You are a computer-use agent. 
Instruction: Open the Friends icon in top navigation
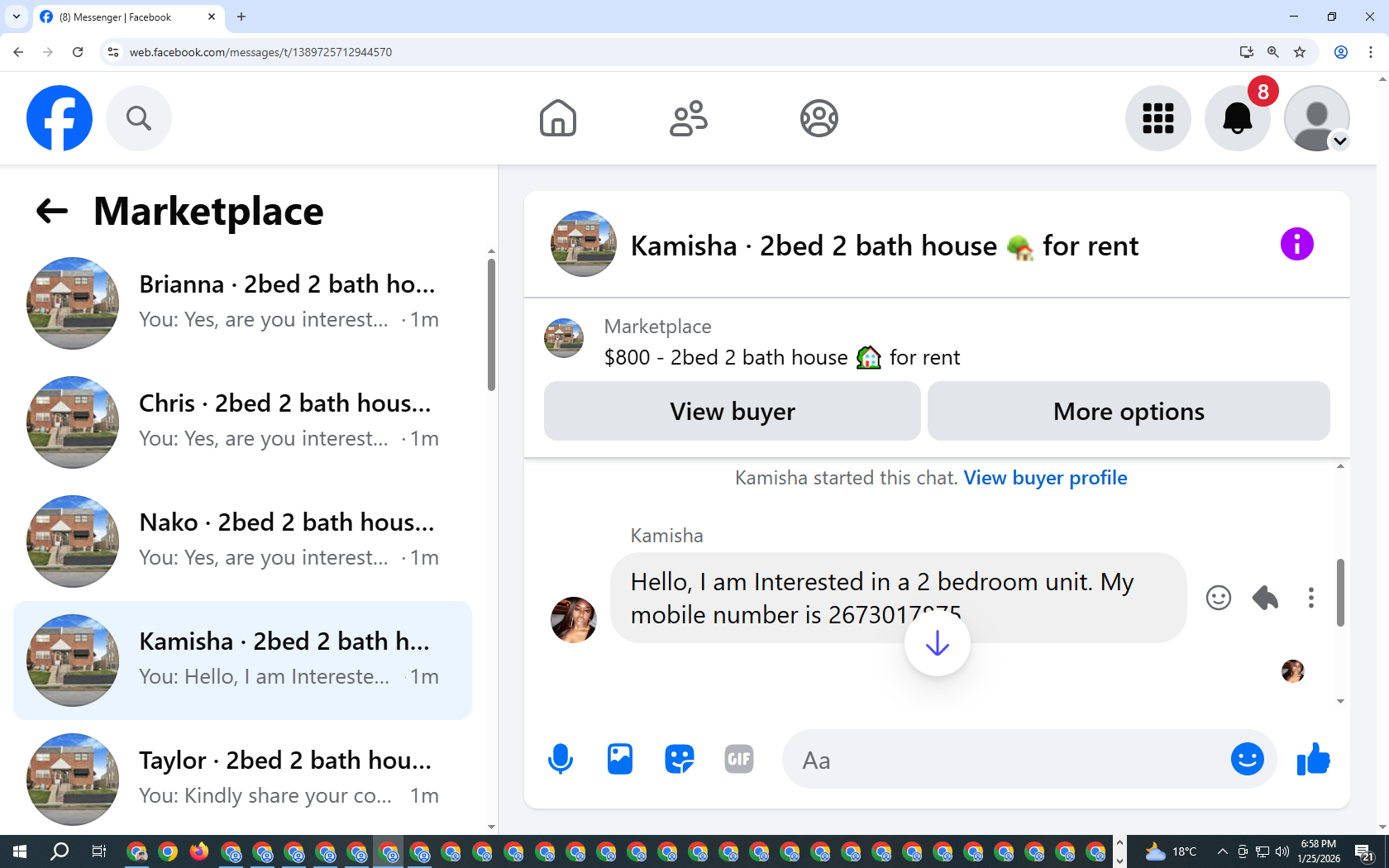(689, 118)
